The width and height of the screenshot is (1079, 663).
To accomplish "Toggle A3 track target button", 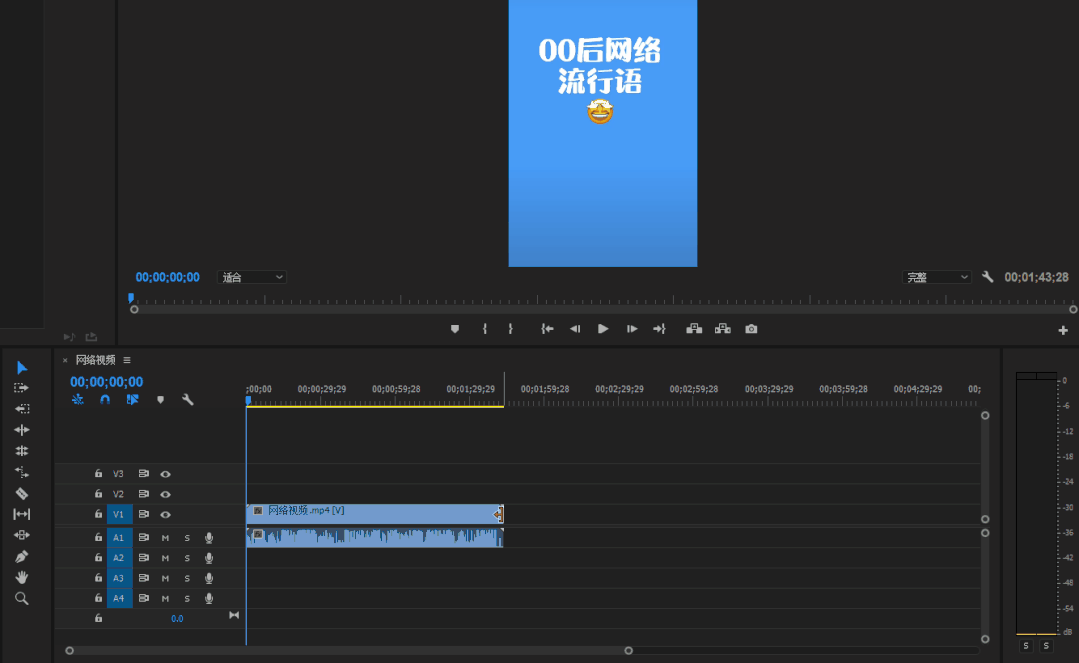I will click(118, 578).
